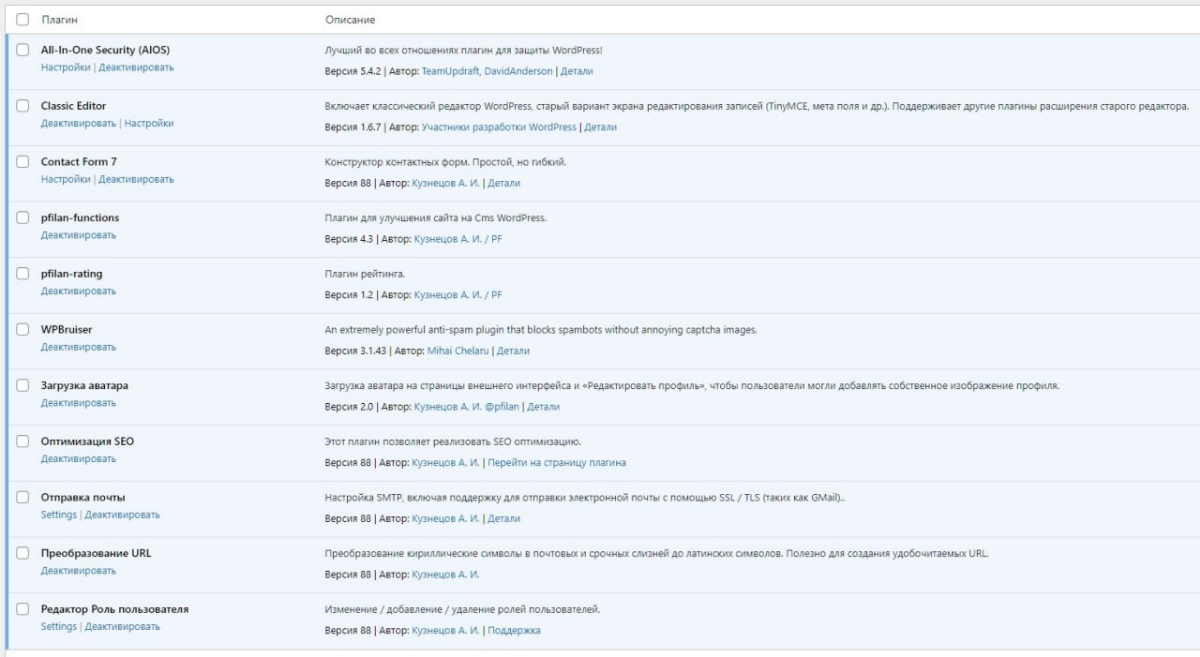The height and width of the screenshot is (657, 1200).
Task: Click Поддержка link for Редактор Роль пользователя
Action: click(x=514, y=631)
